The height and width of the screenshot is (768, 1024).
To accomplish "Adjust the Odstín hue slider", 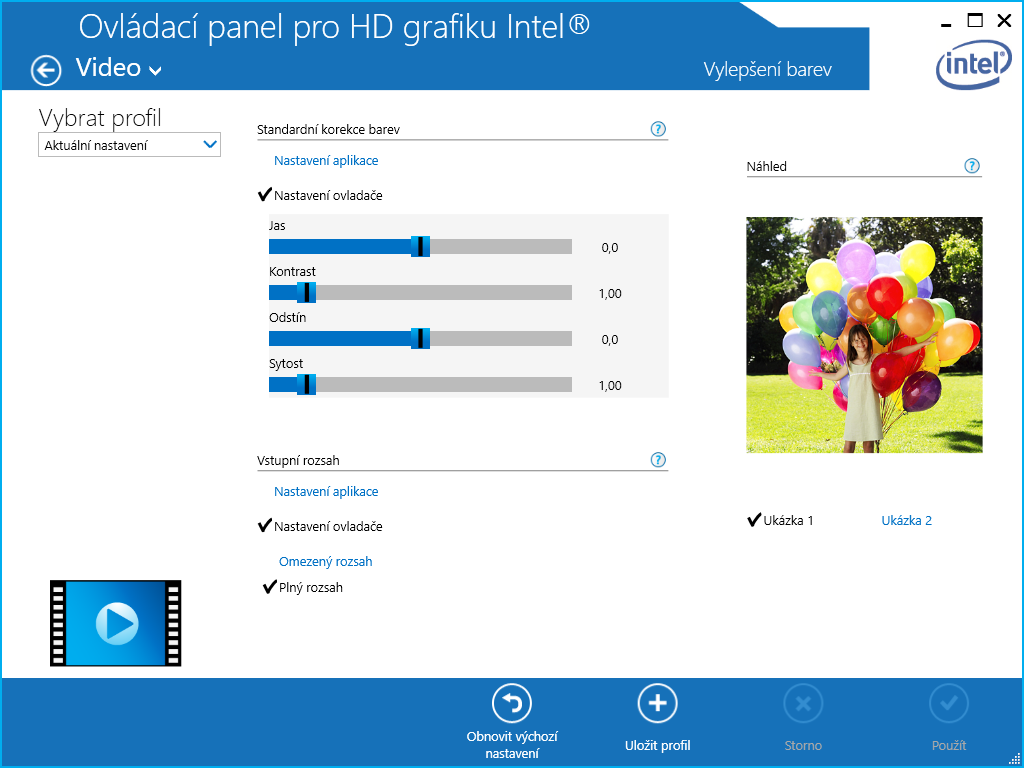I will click(421, 339).
